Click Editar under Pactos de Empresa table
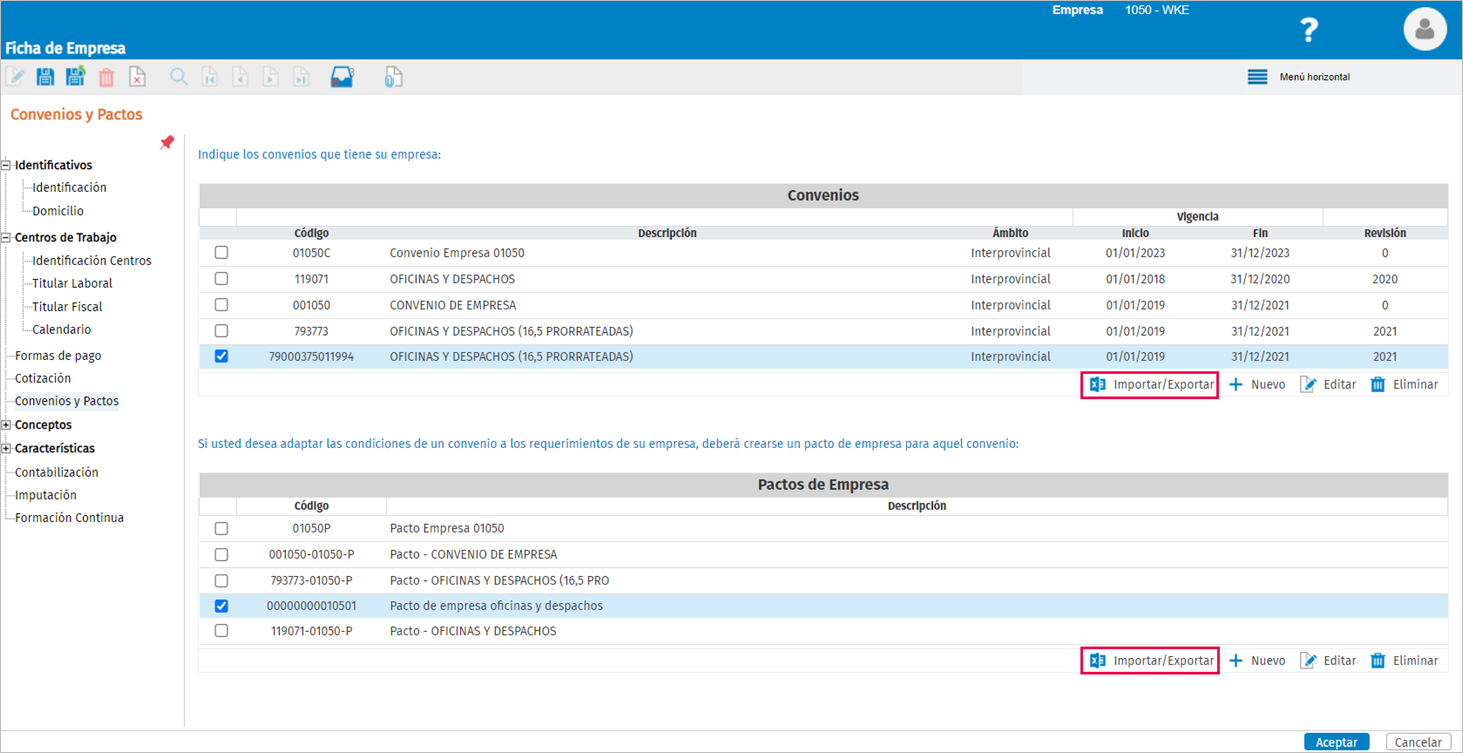This screenshot has height=753, width=1463. (x=1328, y=661)
